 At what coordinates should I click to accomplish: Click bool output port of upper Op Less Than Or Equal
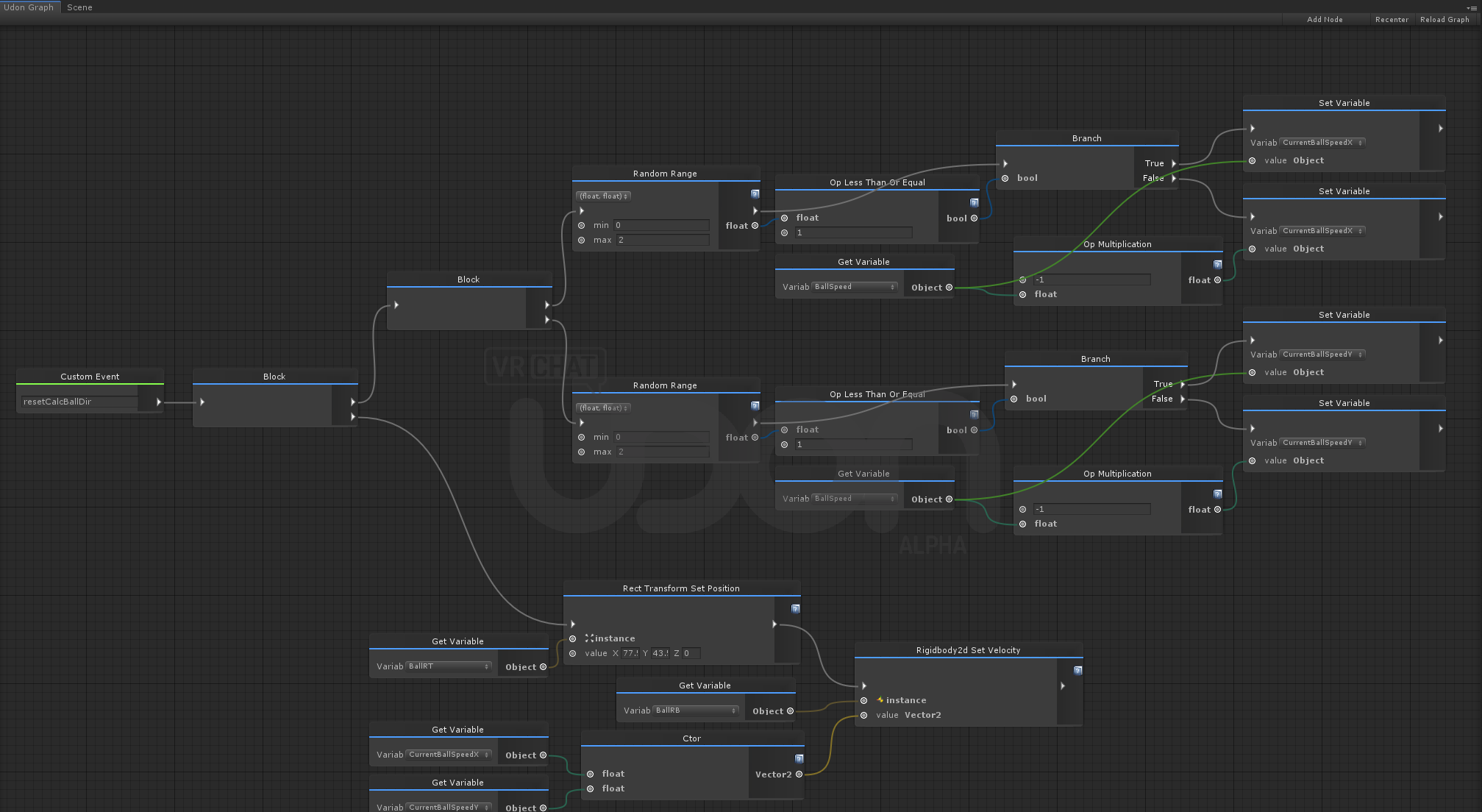974,218
